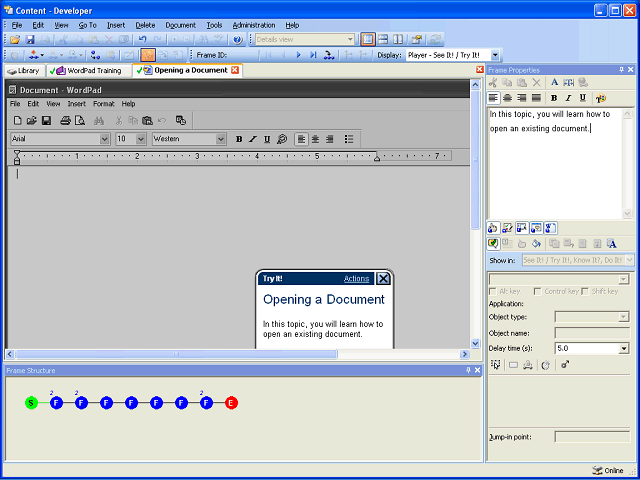Open Help via the blue question mark icon
Image resolution: width=640 pixels, height=480 pixels.
click(238, 40)
